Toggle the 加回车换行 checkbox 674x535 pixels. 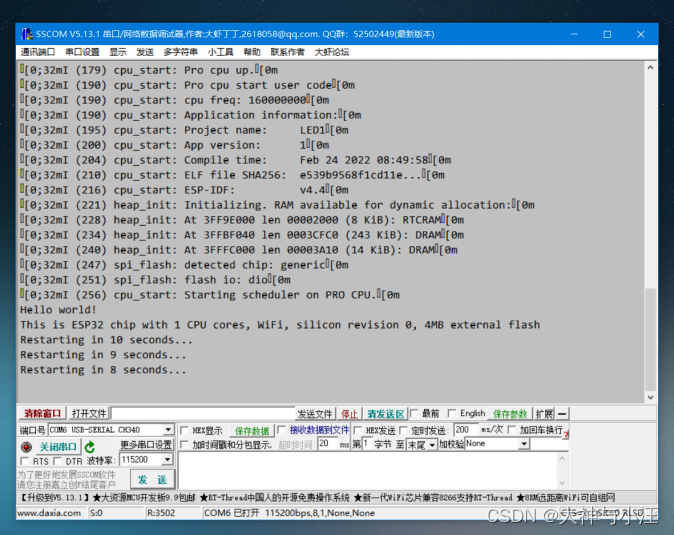512,430
